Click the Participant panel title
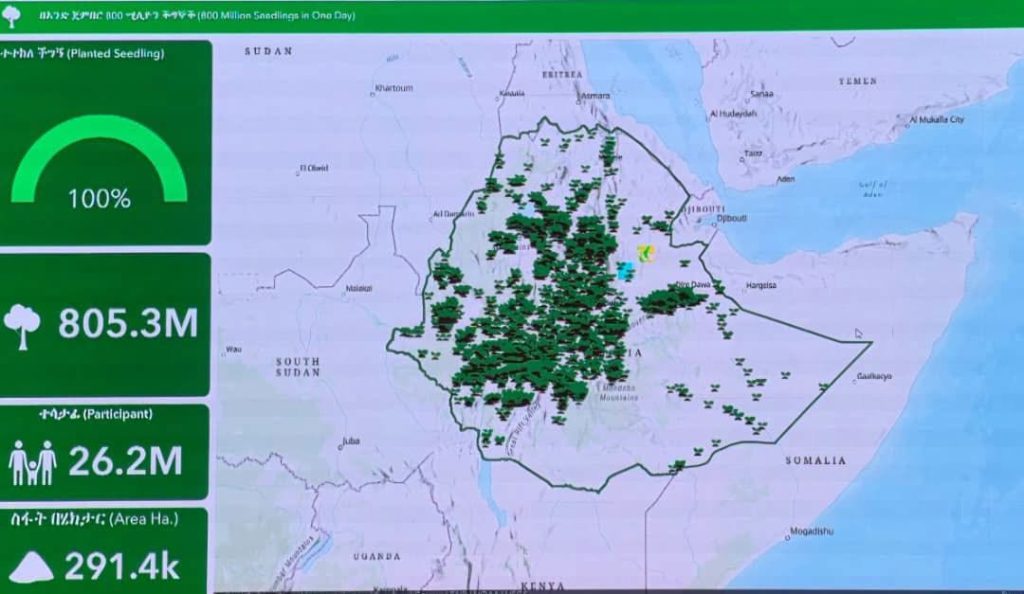The height and width of the screenshot is (594, 1024). (x=96, y=414)
